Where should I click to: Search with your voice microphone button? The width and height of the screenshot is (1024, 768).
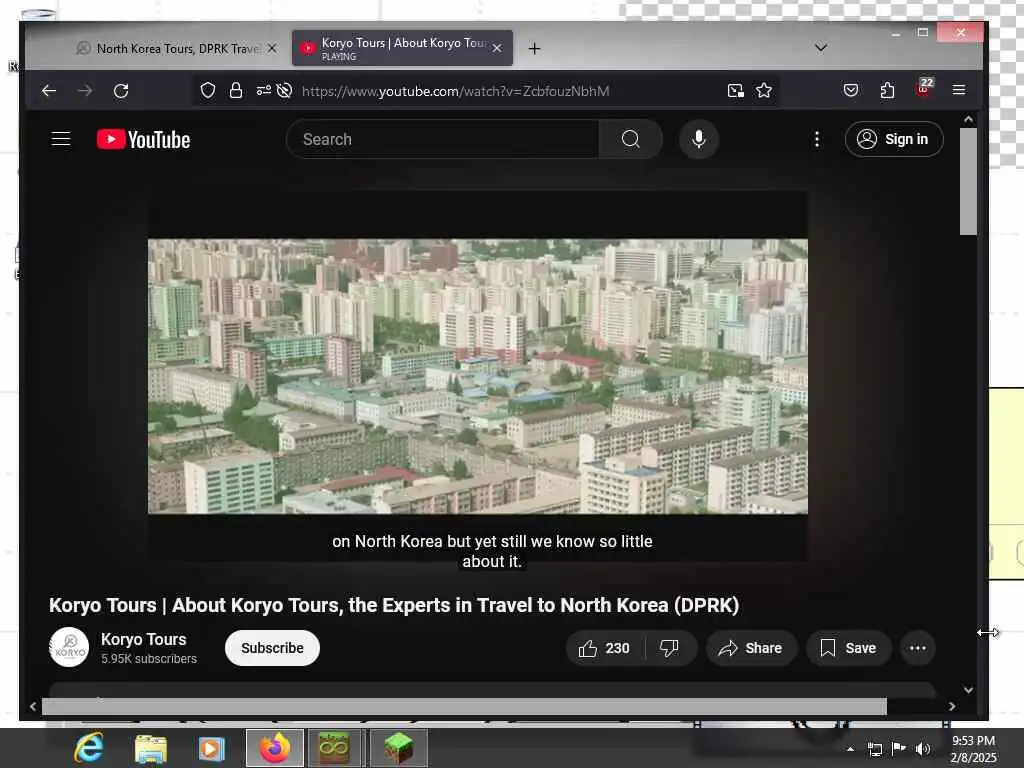[x=699, y=139]
